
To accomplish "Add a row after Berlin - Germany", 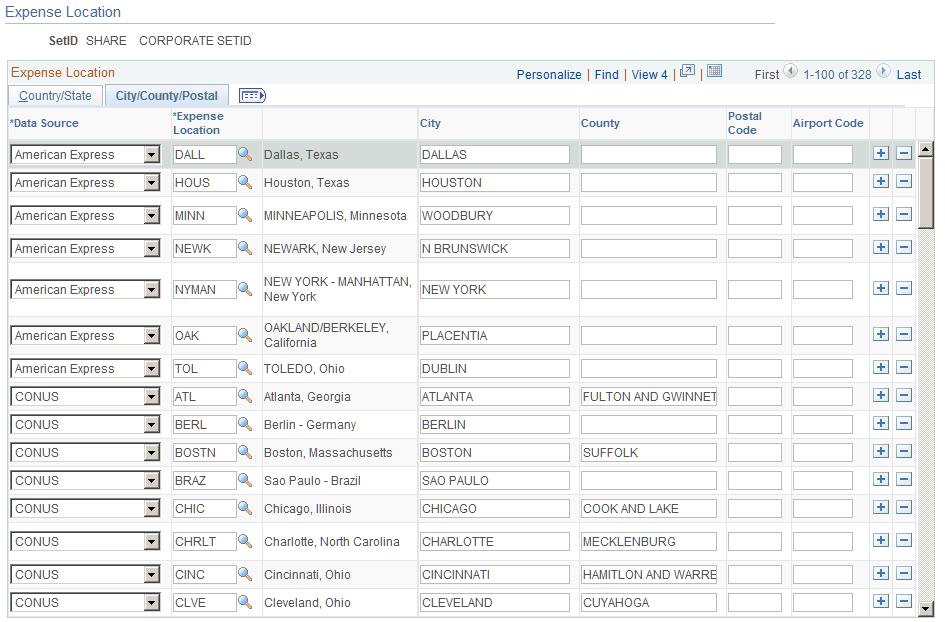I will tap(881, 422).
